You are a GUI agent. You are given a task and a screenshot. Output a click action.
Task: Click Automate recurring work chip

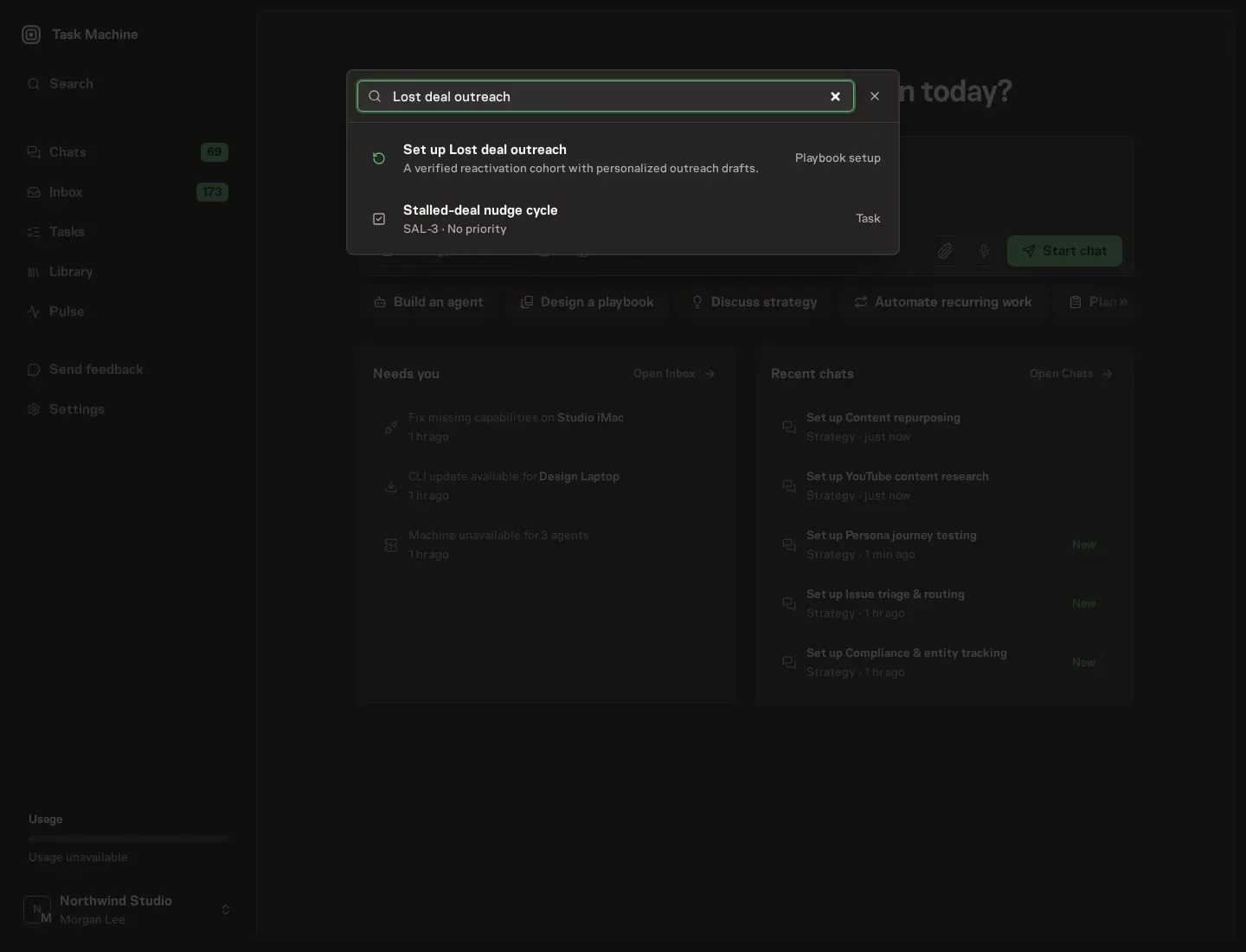tap(942, 302)
